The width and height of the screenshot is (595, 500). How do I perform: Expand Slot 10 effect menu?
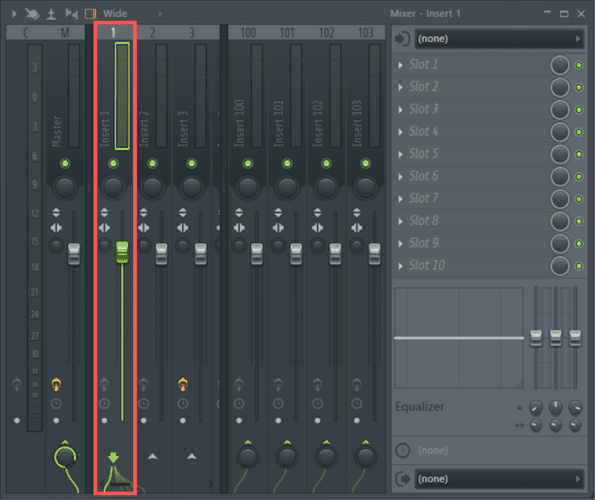coord(400,266)
